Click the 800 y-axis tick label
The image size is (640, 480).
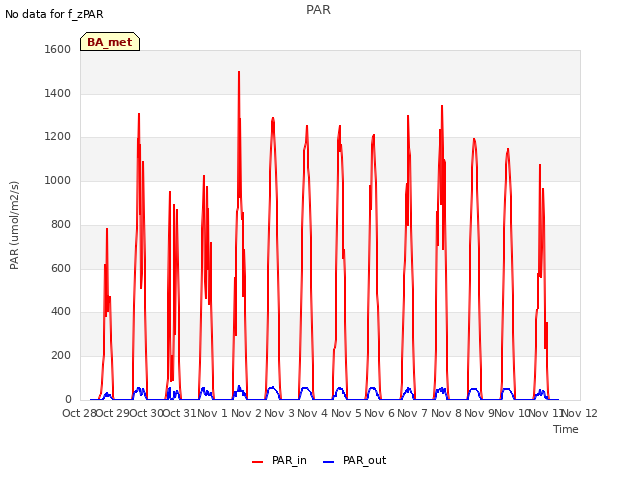61,224
